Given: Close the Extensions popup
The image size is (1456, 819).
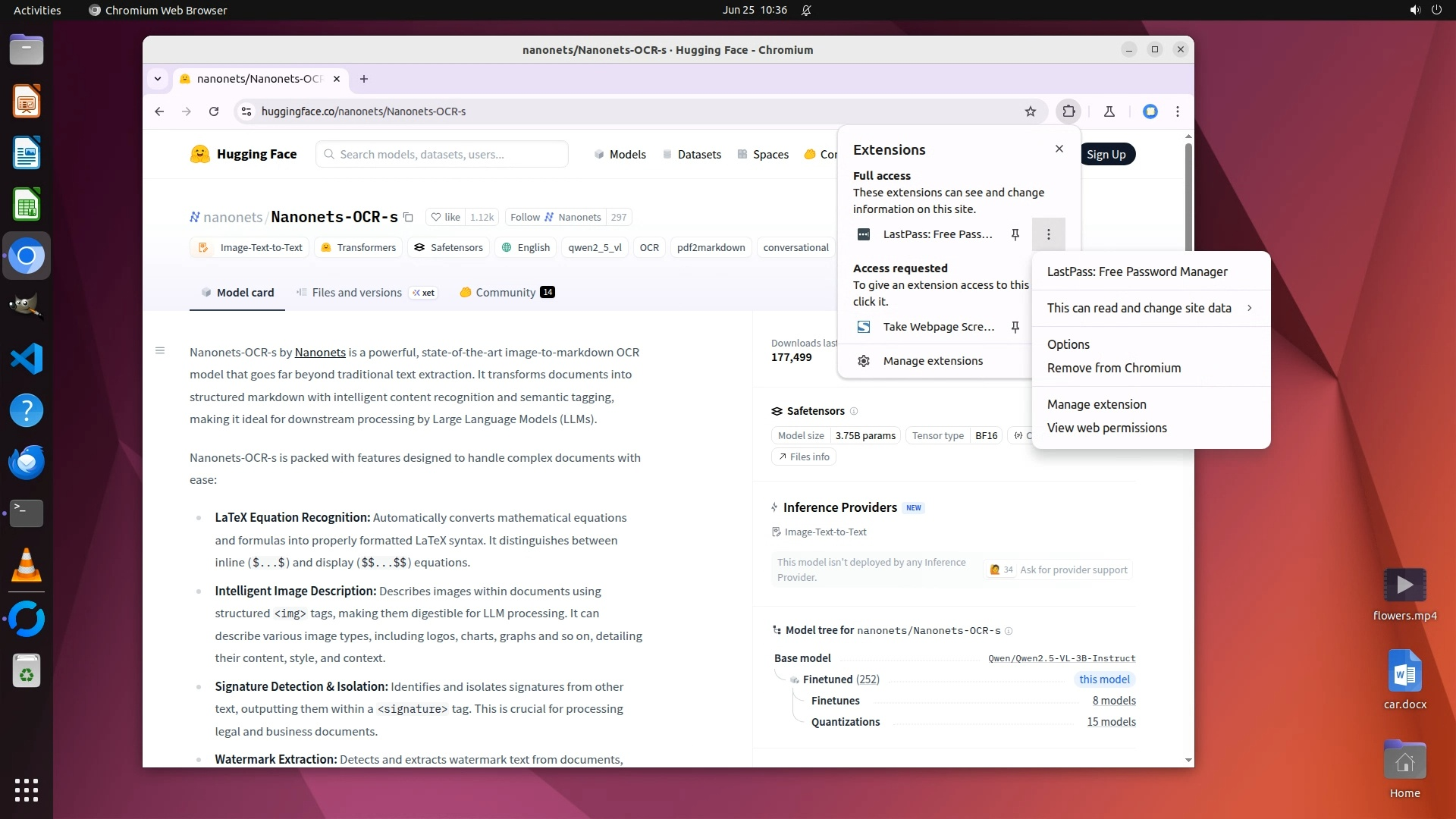Looking at the screenshot, I should 1059,149.
